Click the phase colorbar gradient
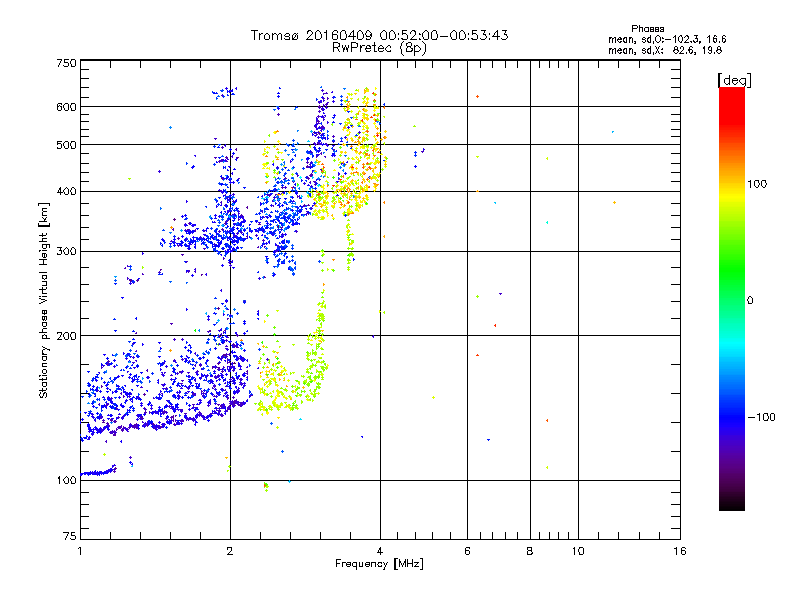Image resolution: width=800 pixels, height=600 pixels. pos(732,298)
